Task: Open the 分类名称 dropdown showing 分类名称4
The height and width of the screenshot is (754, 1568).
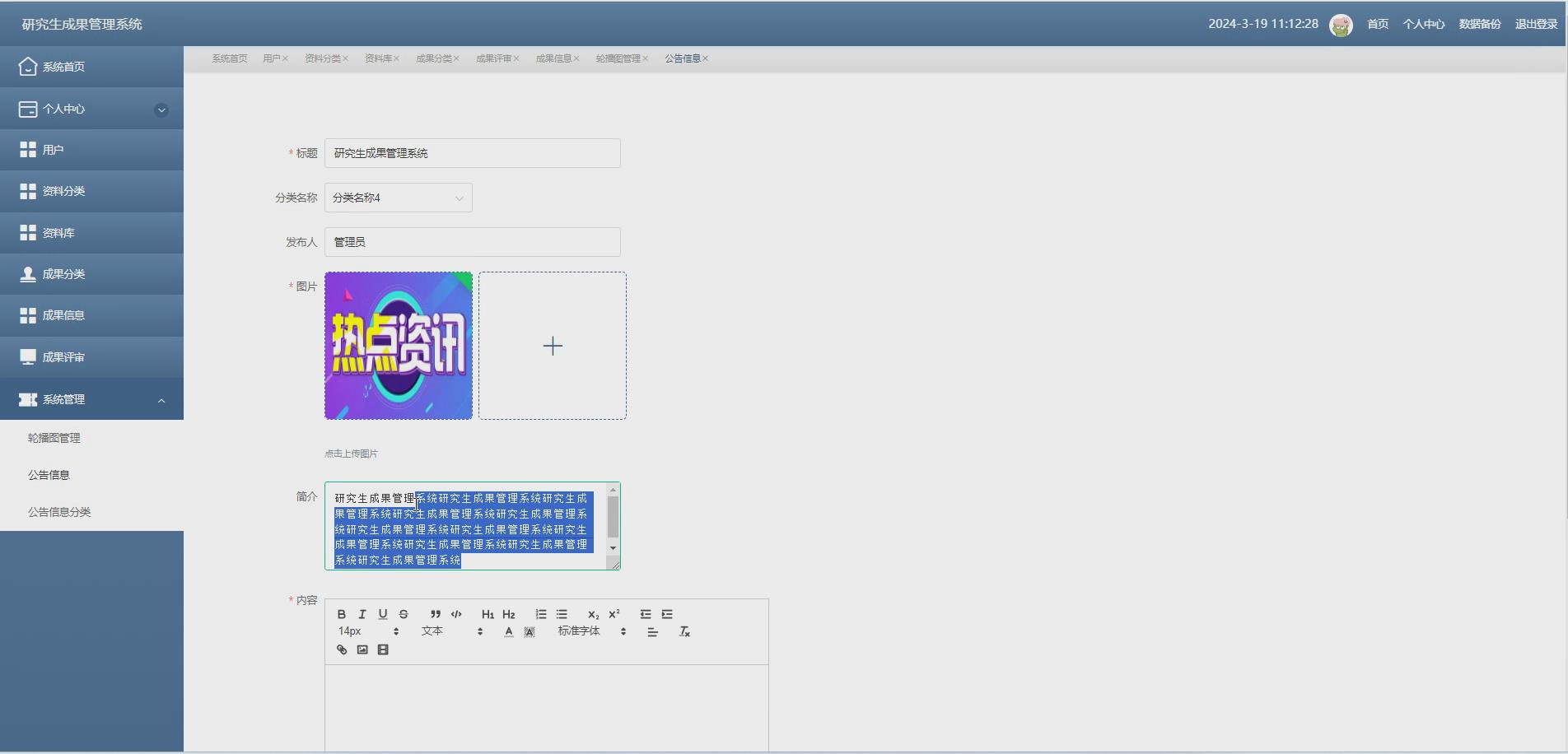Action: 399,198
